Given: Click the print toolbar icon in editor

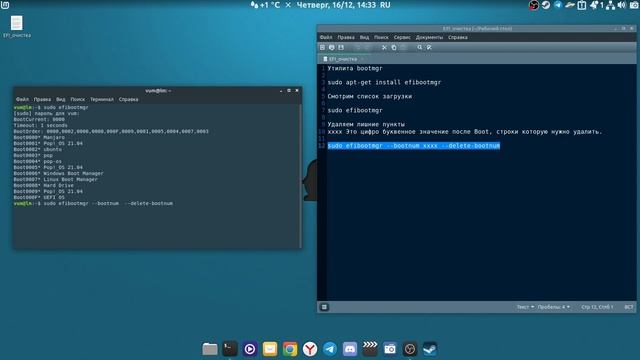Looking at the screenshot, I should click(331, 47).
